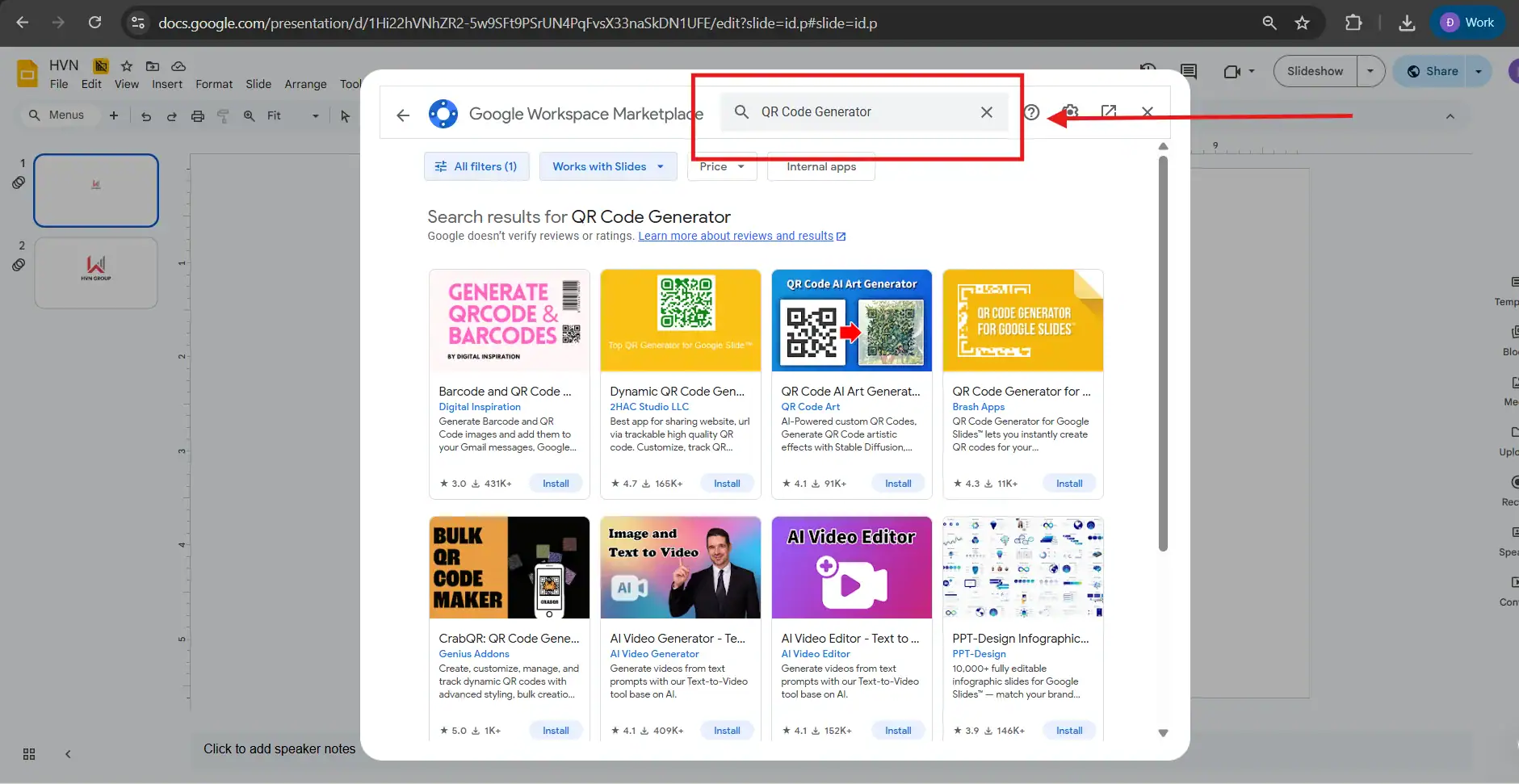Image resolution: width=1519 pixels, height=784 pixels.
Task: Open the Slide menu
Action: [258, 84]
